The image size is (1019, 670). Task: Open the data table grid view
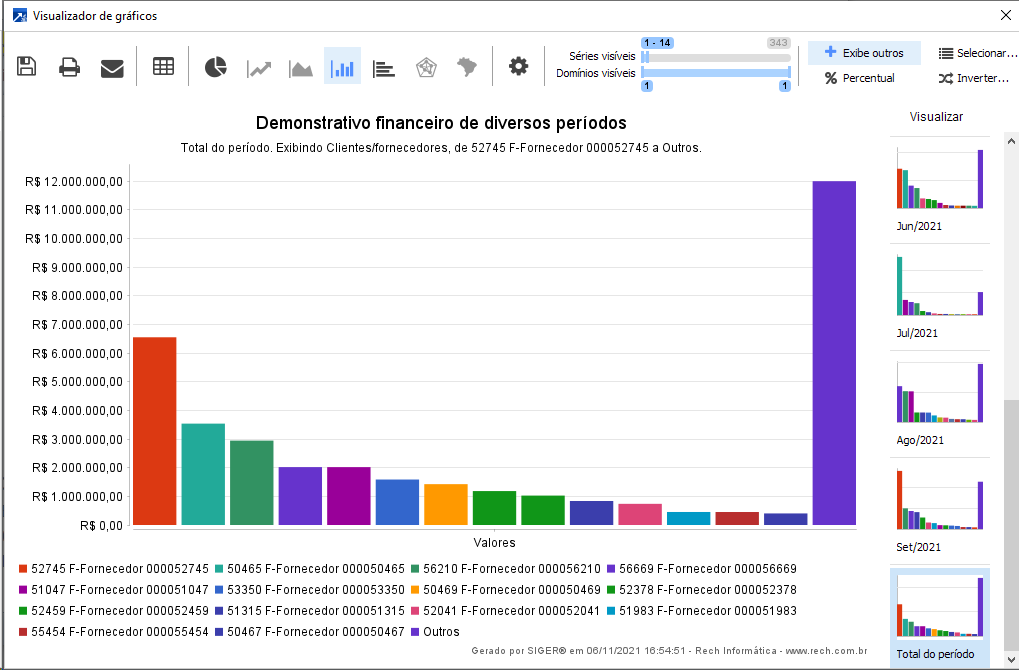[163, 67]
